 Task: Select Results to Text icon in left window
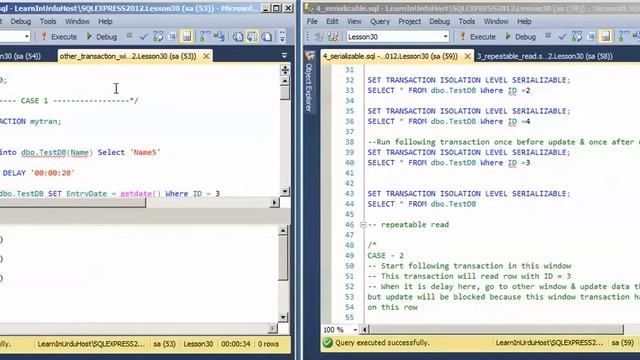point(238,37)
